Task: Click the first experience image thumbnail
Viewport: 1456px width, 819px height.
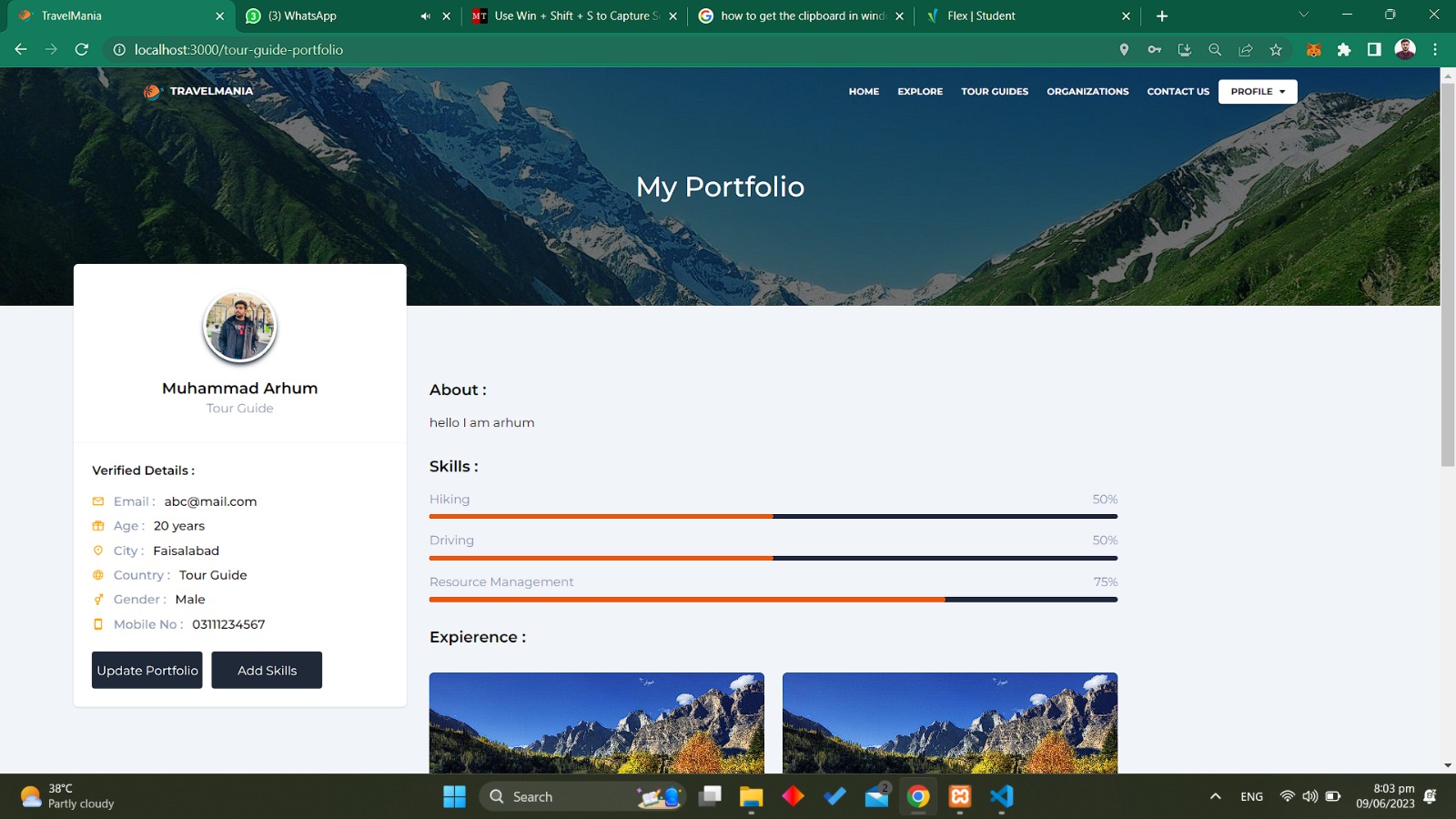Action: (x=596, y=723)
